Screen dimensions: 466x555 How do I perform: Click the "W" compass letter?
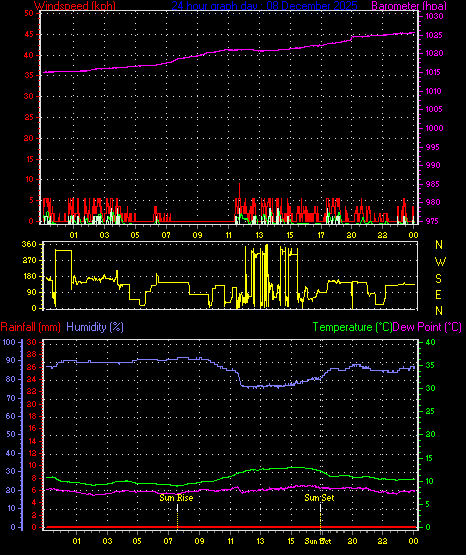click(x=440, y=262)
